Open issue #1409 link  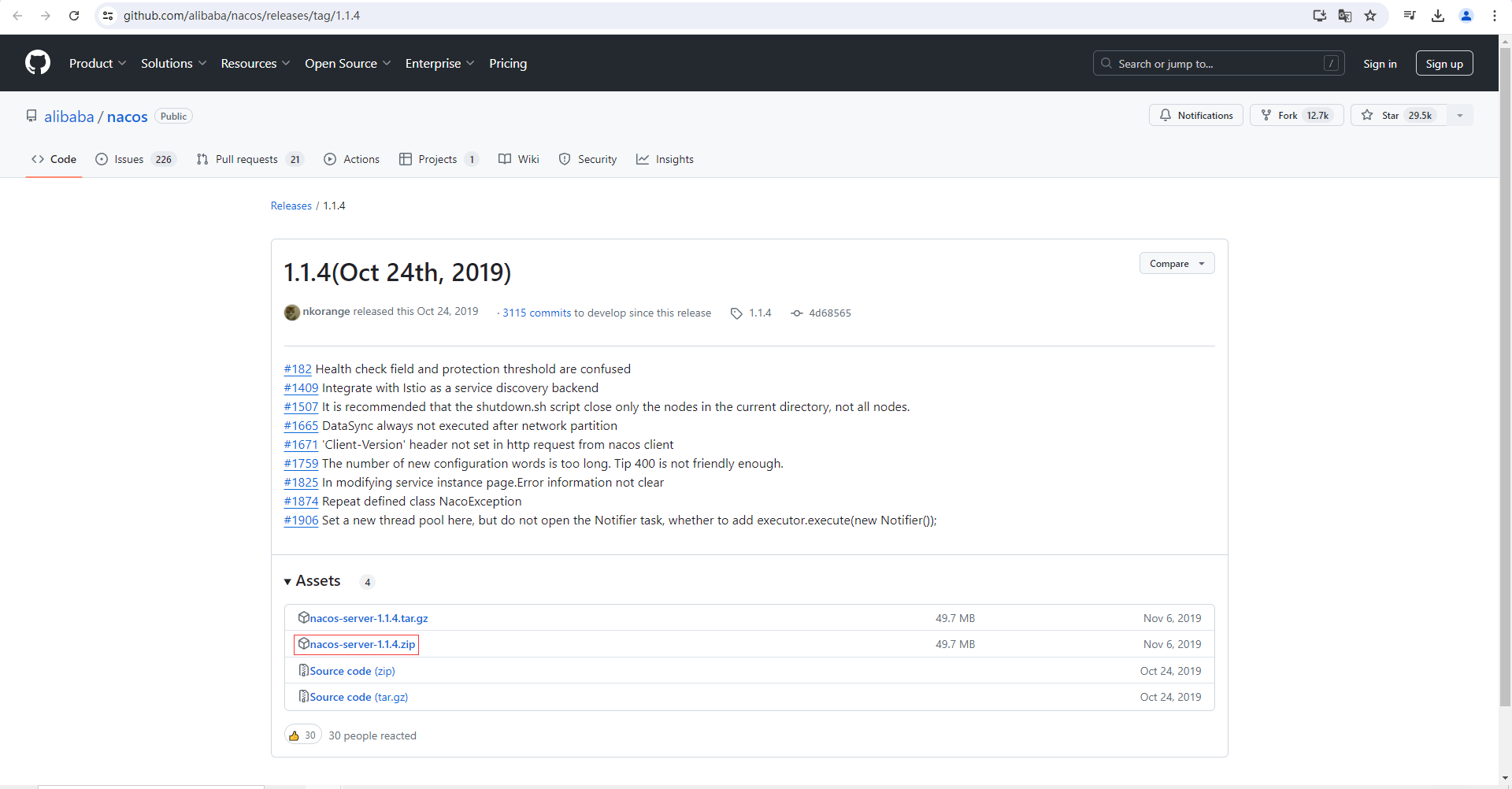pyautogui.click(x=301, y=387)
